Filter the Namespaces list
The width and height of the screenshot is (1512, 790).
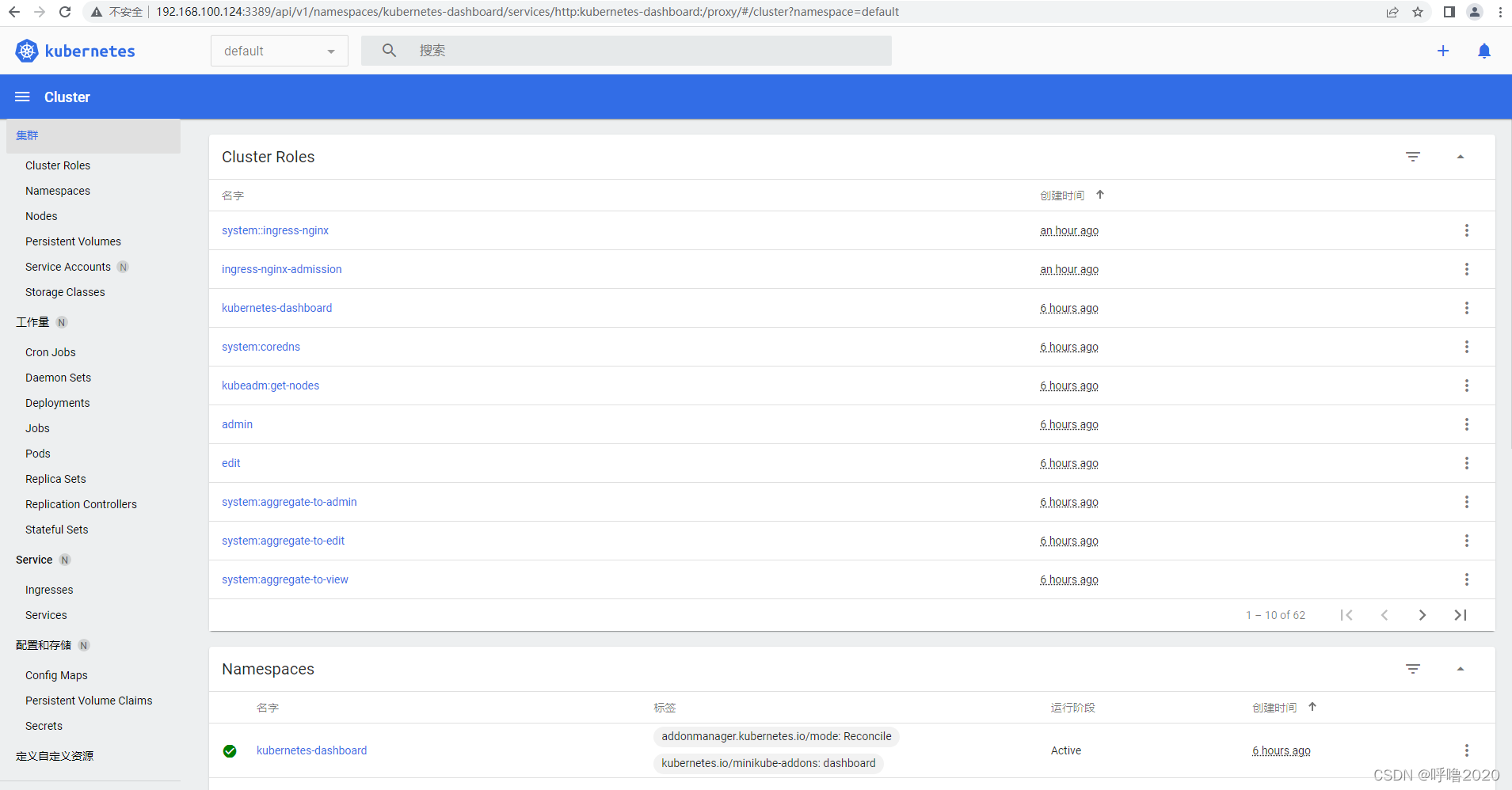click(1413, 669)
